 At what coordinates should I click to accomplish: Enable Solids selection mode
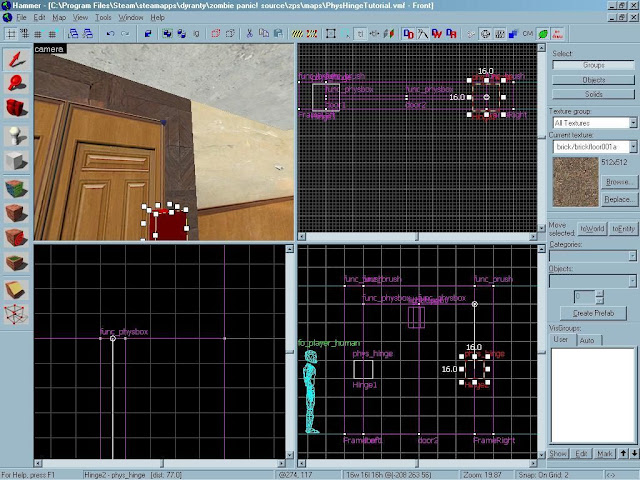[593, 93]
